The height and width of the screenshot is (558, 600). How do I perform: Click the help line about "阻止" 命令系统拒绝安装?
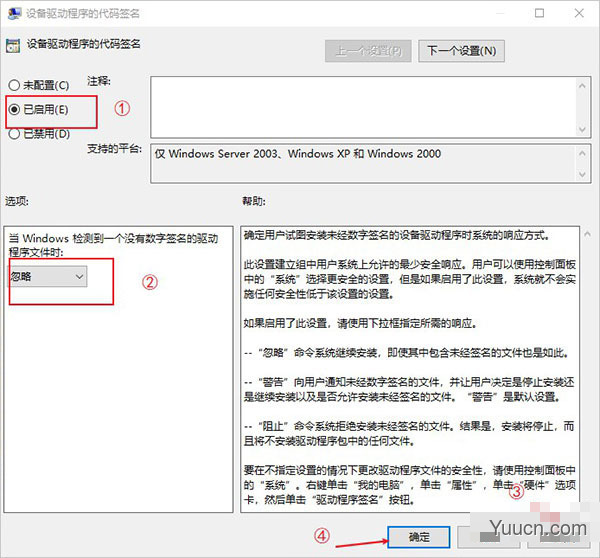click(x=409, y=433)
